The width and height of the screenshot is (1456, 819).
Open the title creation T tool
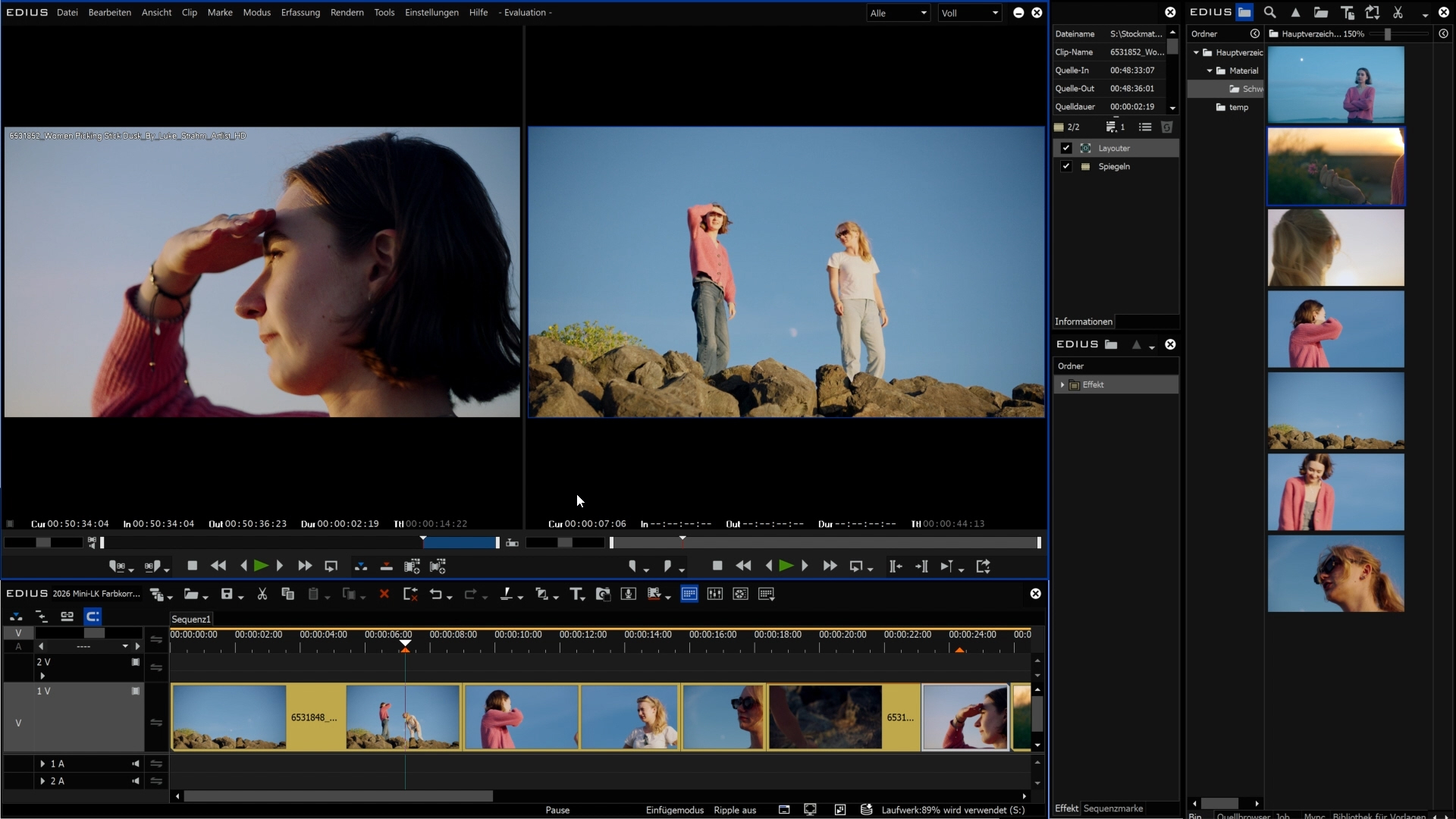point(576,595)
